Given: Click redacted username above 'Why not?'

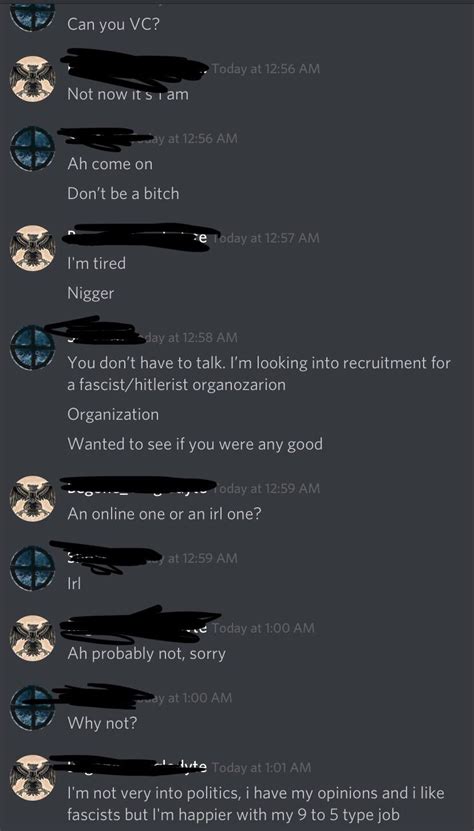Looking at the screenshot, I should click(x=103, y=696).
